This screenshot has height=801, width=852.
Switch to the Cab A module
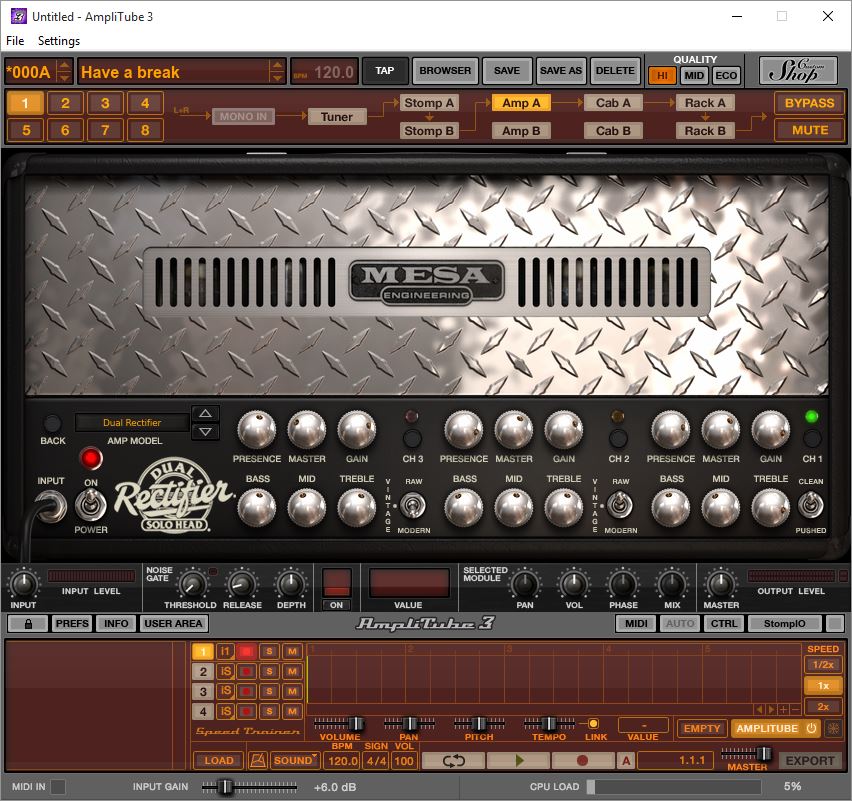point(613,103)
